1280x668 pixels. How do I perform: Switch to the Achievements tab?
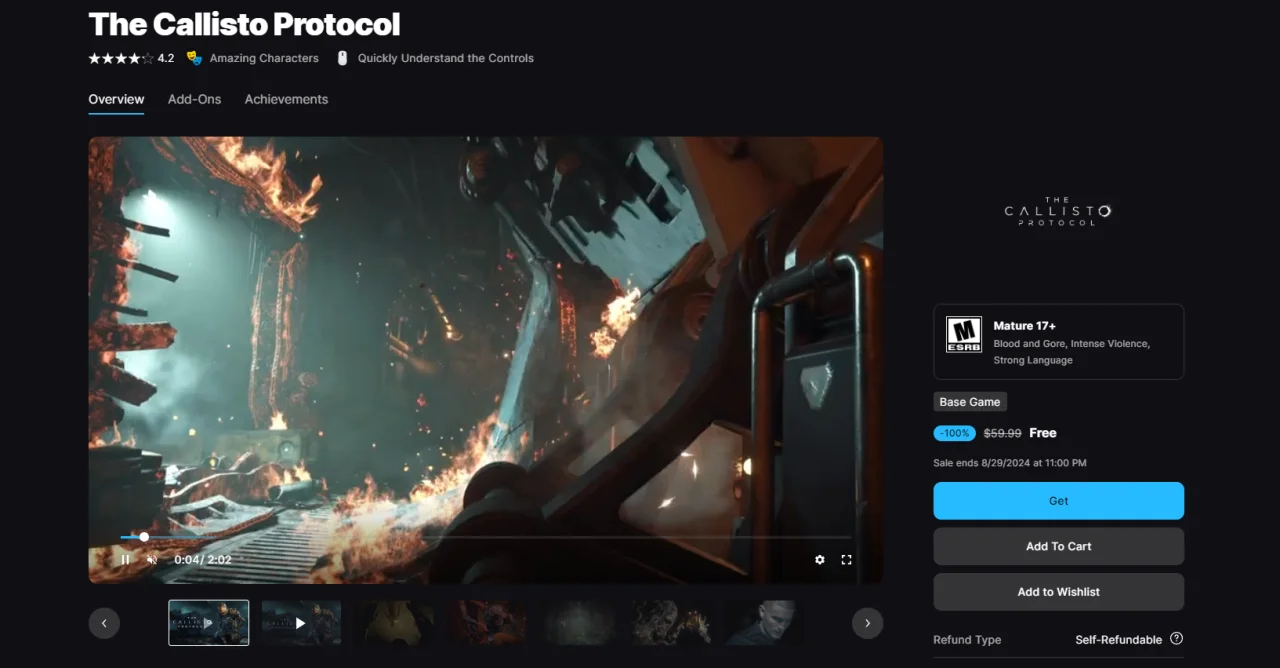click(x=286, y=99)
